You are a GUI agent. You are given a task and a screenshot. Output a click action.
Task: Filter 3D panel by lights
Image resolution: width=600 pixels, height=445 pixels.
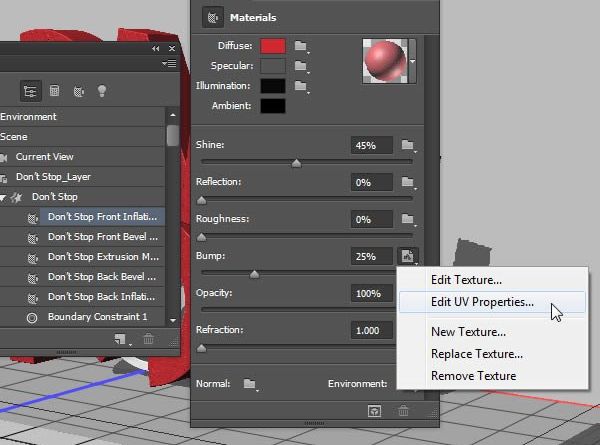tap(102, 91)
